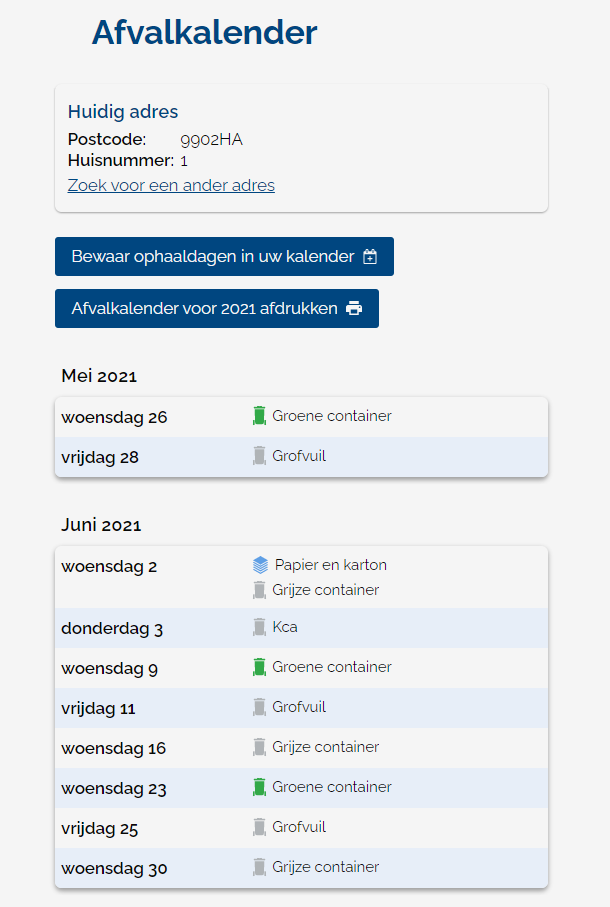Viewport: 610px width, 907px height.
Task: Click grey bin icon for woensdag 30
Action: pyautogui.click(x=260, y=867)
